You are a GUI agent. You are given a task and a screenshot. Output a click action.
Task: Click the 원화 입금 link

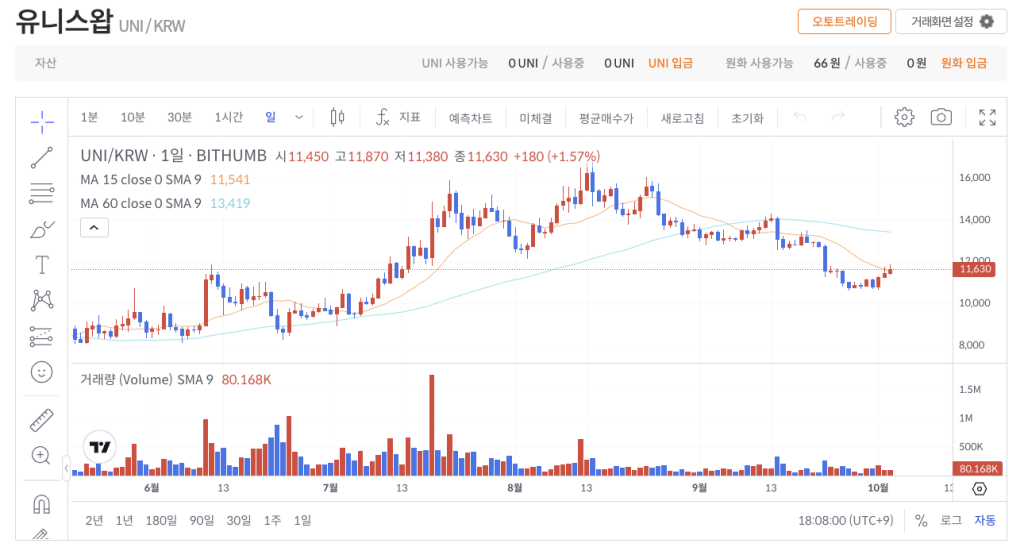963,63
